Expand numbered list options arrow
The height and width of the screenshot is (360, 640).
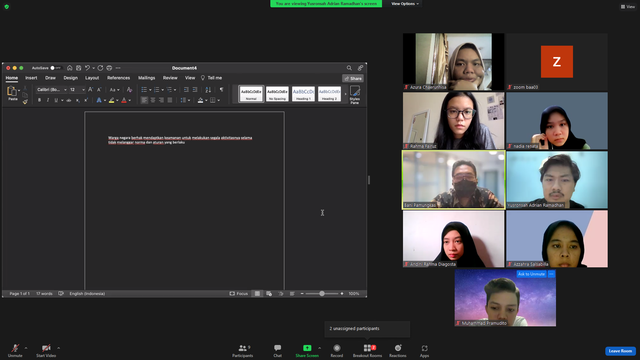point(162,90)
